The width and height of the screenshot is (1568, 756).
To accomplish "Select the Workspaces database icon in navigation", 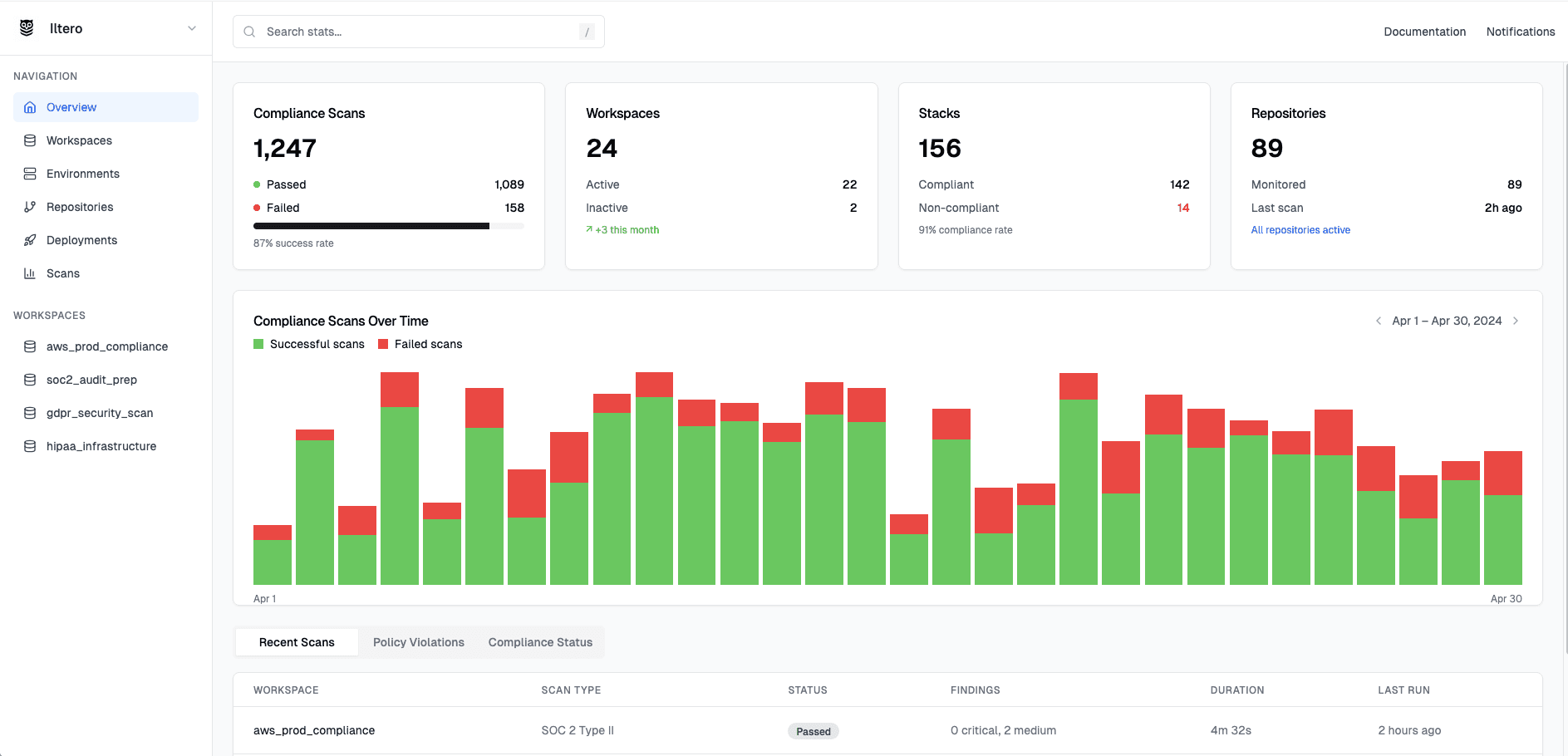I will pyautogui.click(x=30, y=140).
